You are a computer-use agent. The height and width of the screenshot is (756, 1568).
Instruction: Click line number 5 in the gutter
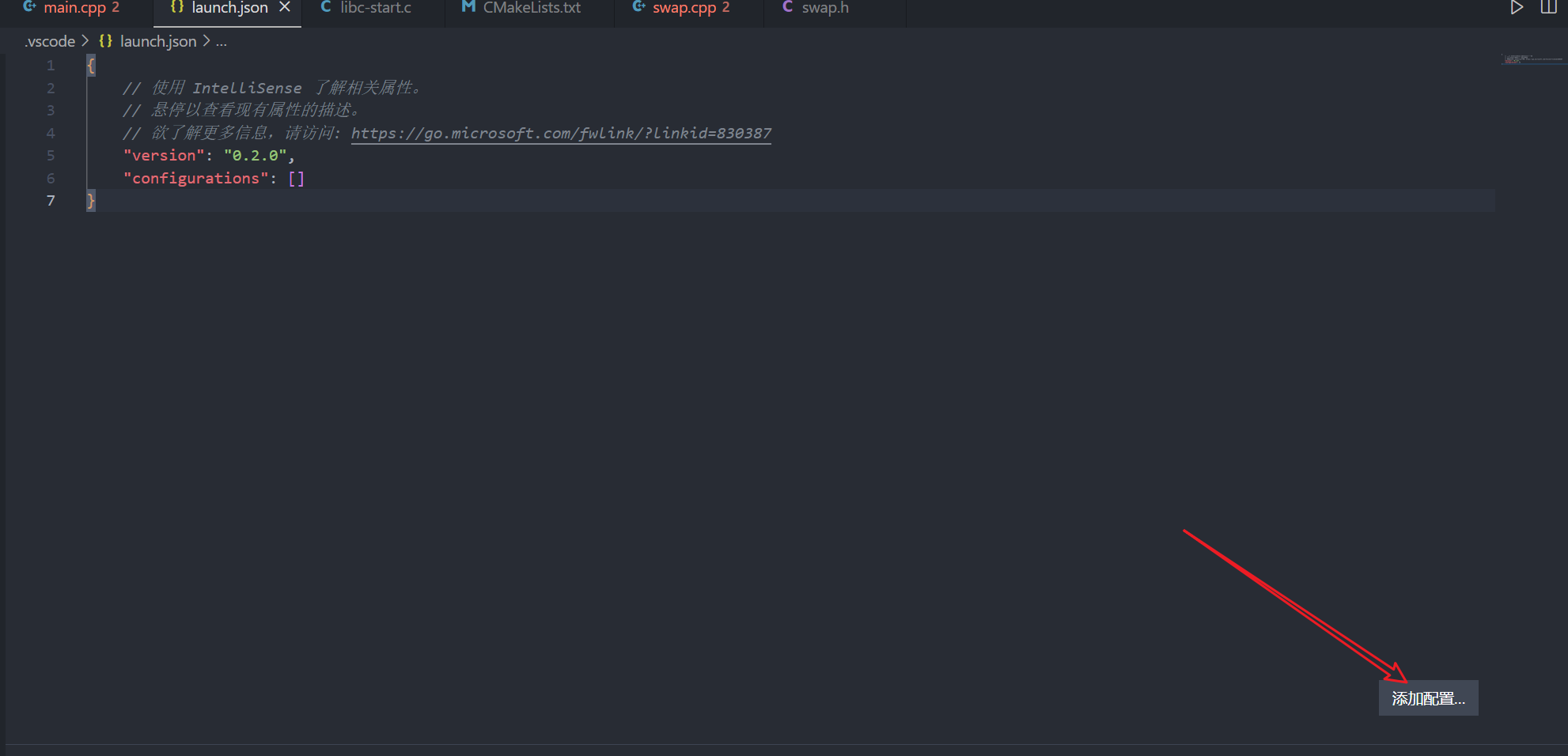[51, 155]
